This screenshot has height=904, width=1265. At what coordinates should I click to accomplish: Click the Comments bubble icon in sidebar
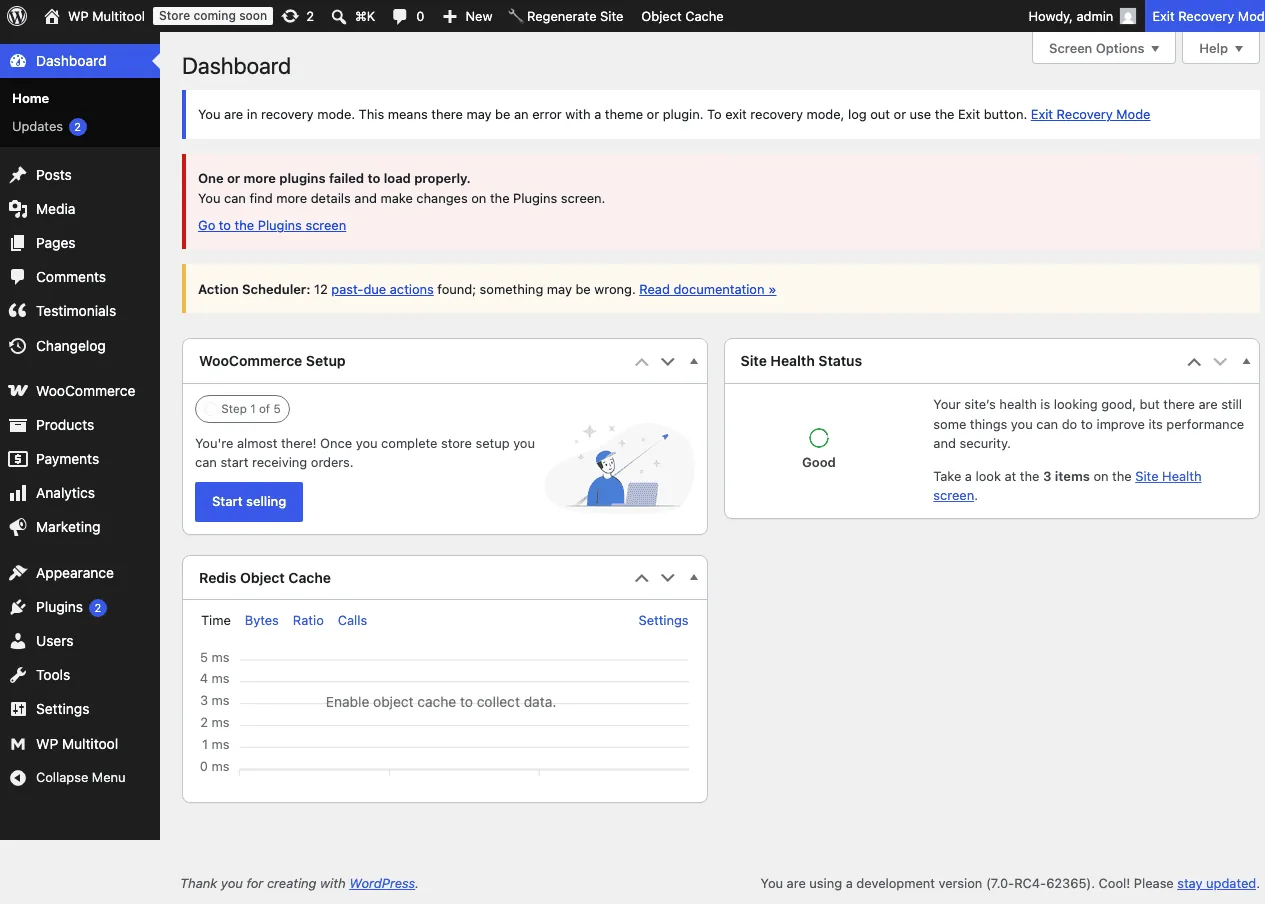[x=18, y=277]
